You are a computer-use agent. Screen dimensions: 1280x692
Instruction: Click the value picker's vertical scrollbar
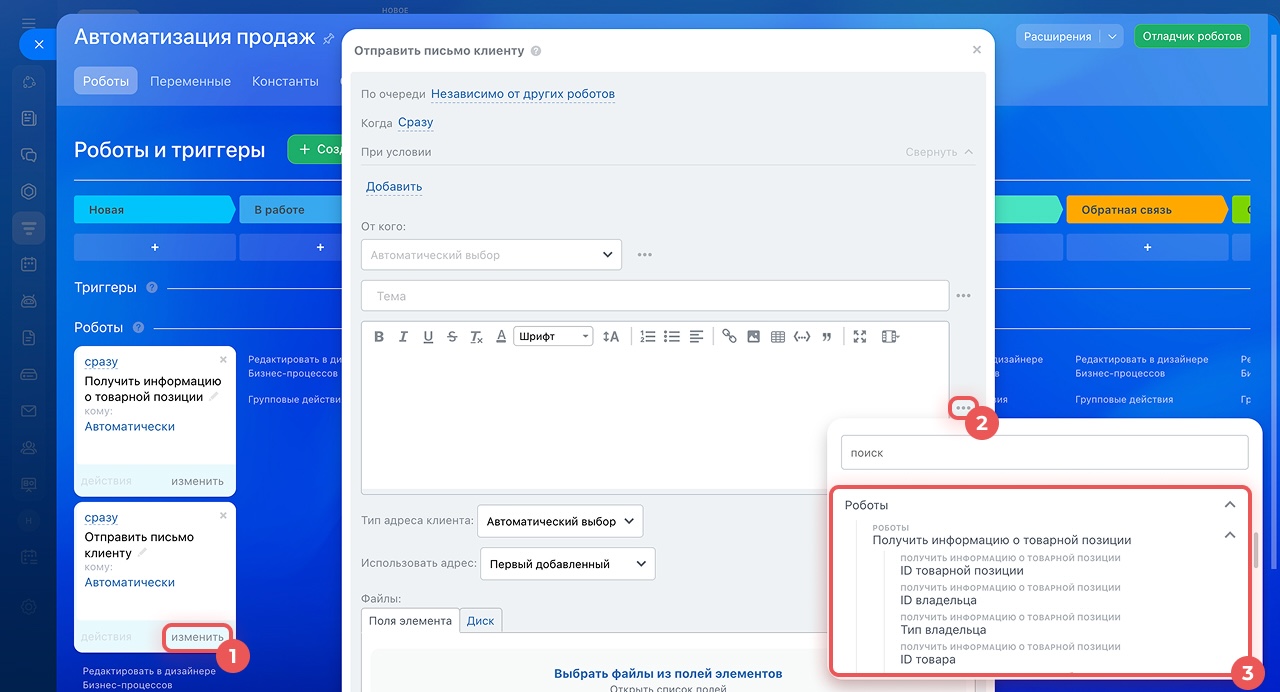point(1256,549)
